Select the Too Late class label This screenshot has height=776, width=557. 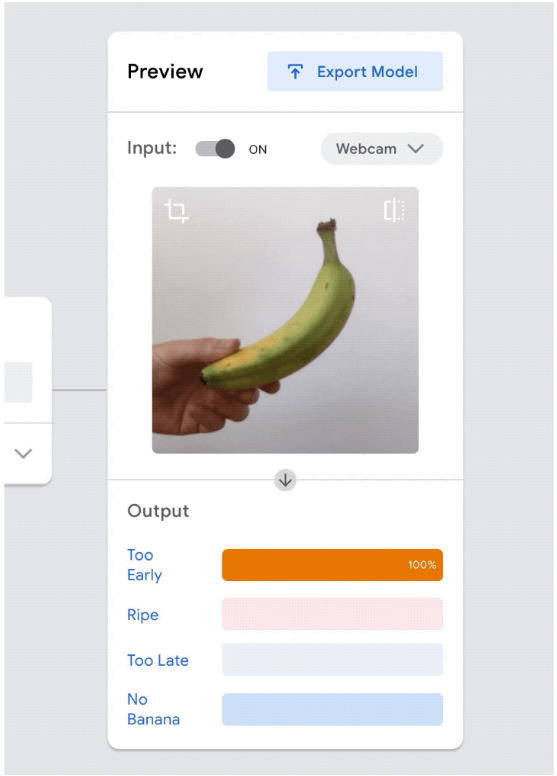click(x=157, y=660)
